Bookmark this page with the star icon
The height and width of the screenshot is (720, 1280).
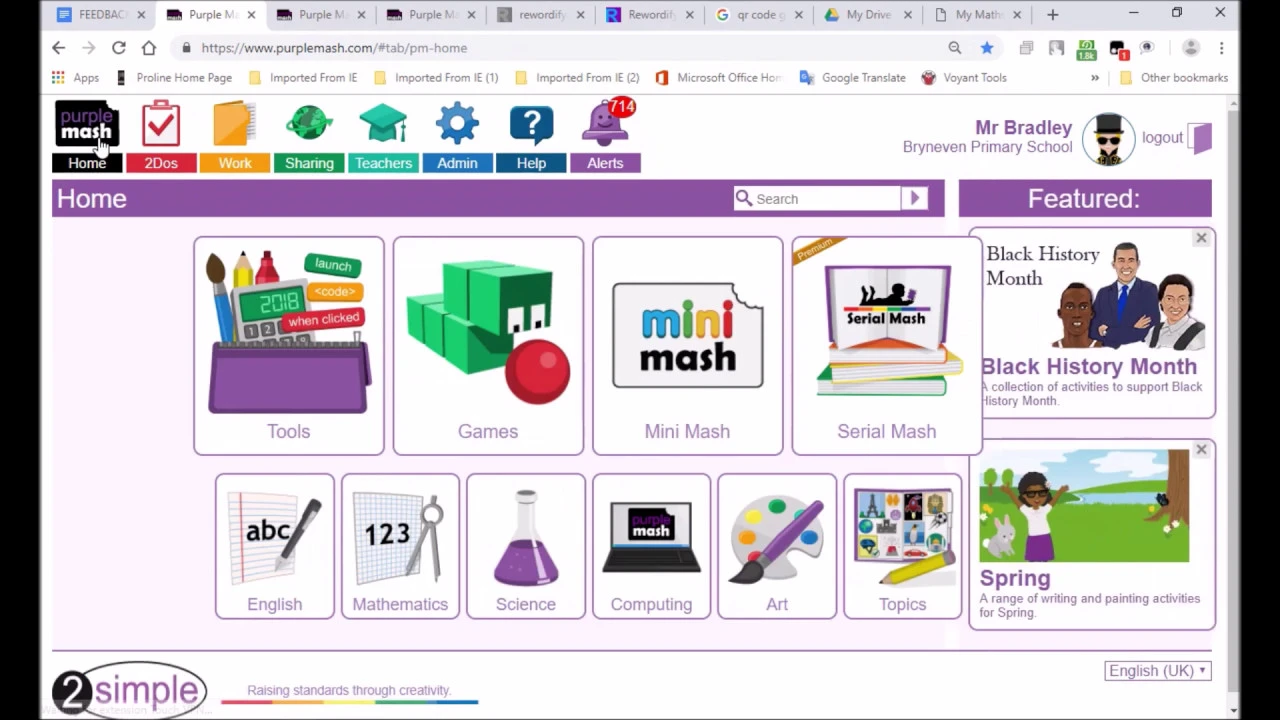(x=987, y=48)
